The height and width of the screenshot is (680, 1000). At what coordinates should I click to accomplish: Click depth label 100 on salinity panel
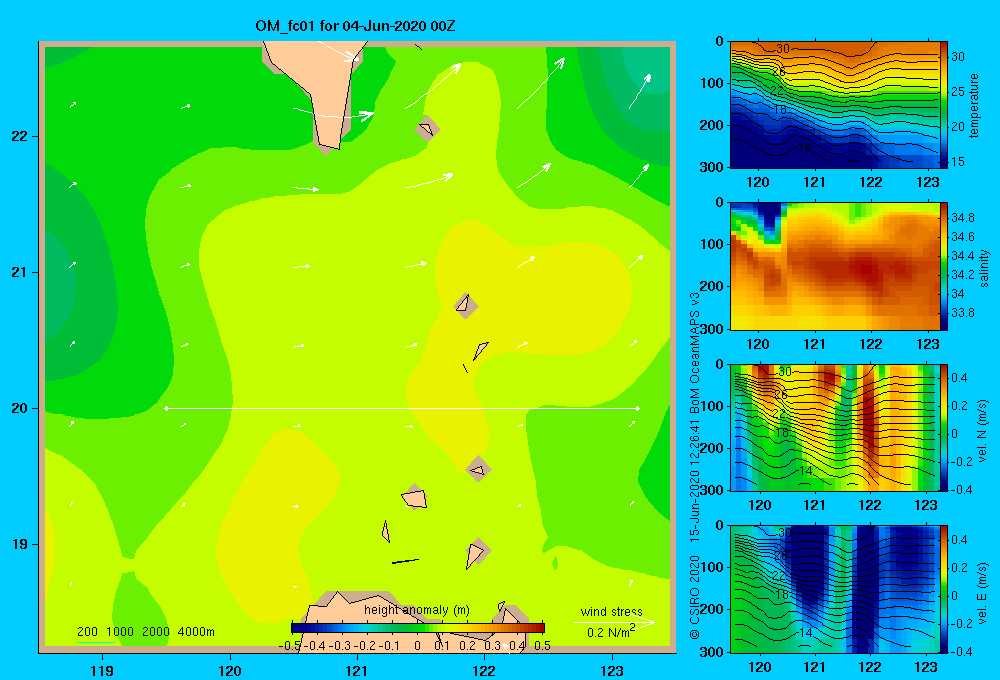point(712,244)
